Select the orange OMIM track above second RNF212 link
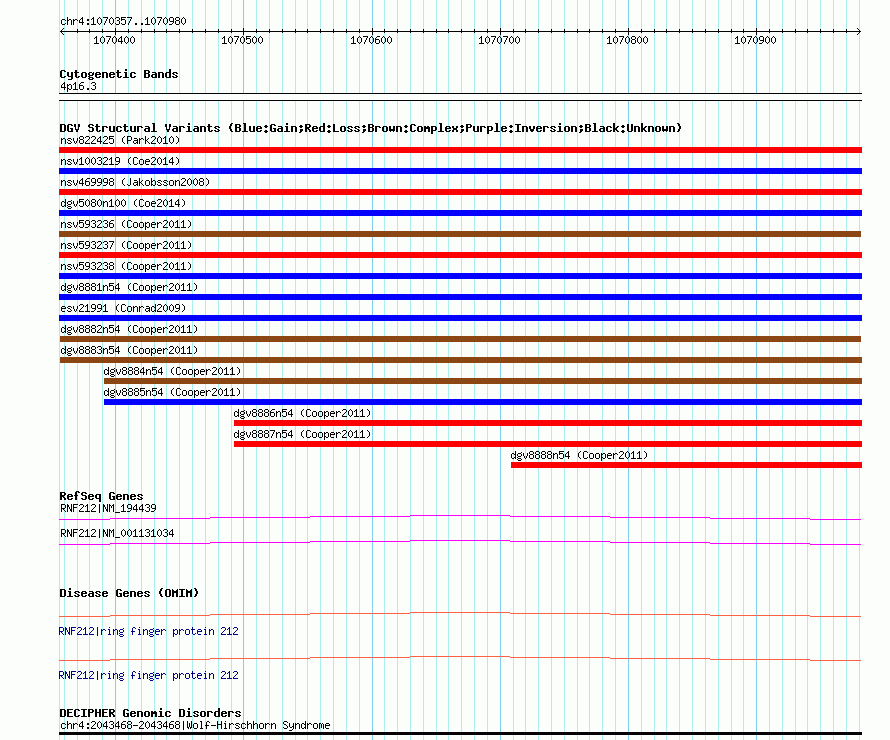Screen dimensions: 890x740 [x=460, y=658]
